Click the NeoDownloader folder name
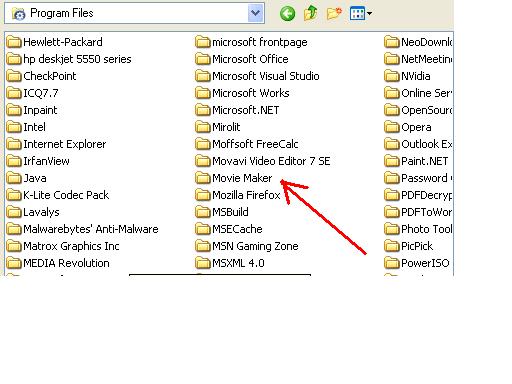The height and width of the screenshot is (384, 512). coord(427,42)
